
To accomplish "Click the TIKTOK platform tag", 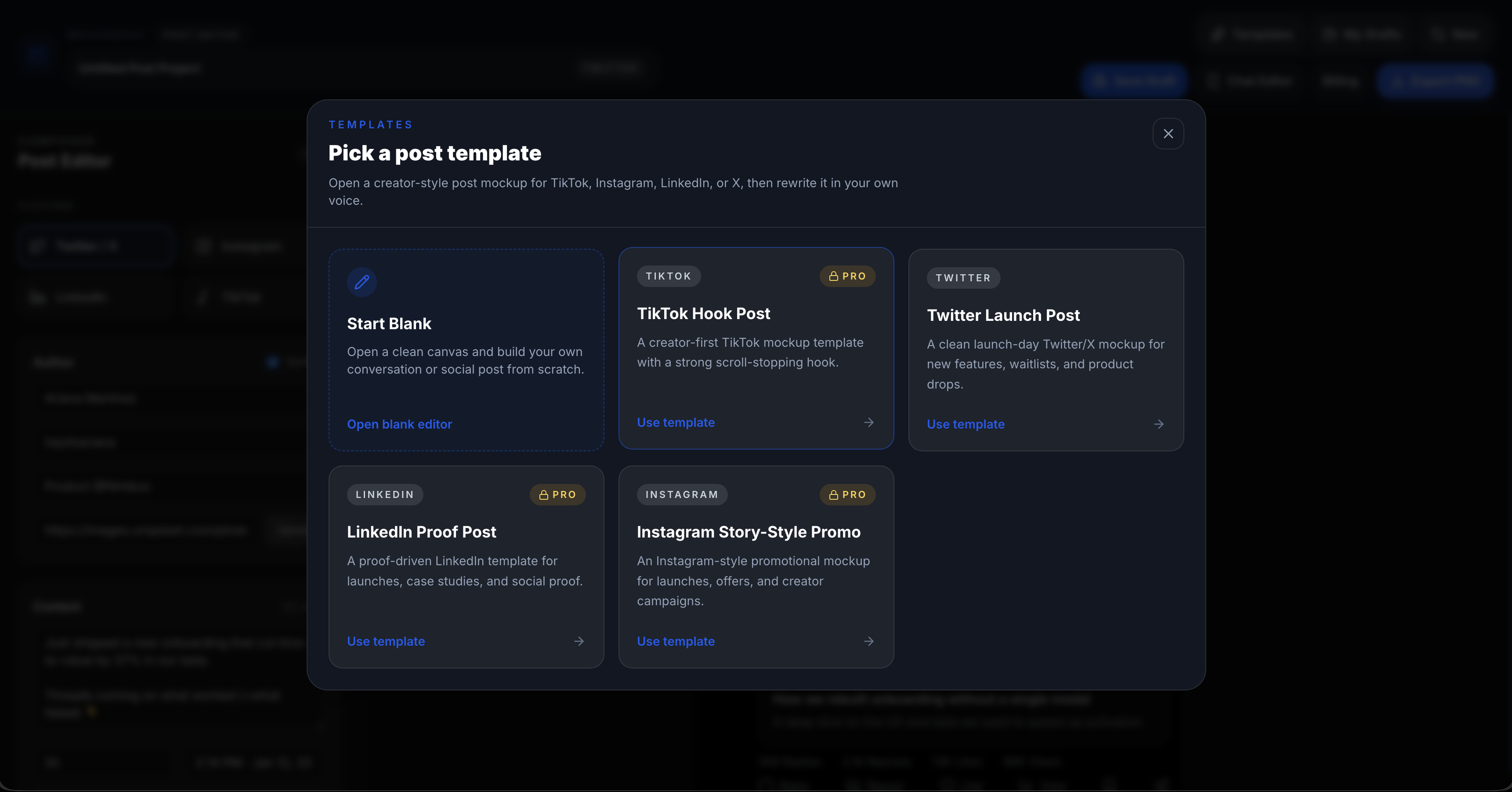I will point(668,276).
